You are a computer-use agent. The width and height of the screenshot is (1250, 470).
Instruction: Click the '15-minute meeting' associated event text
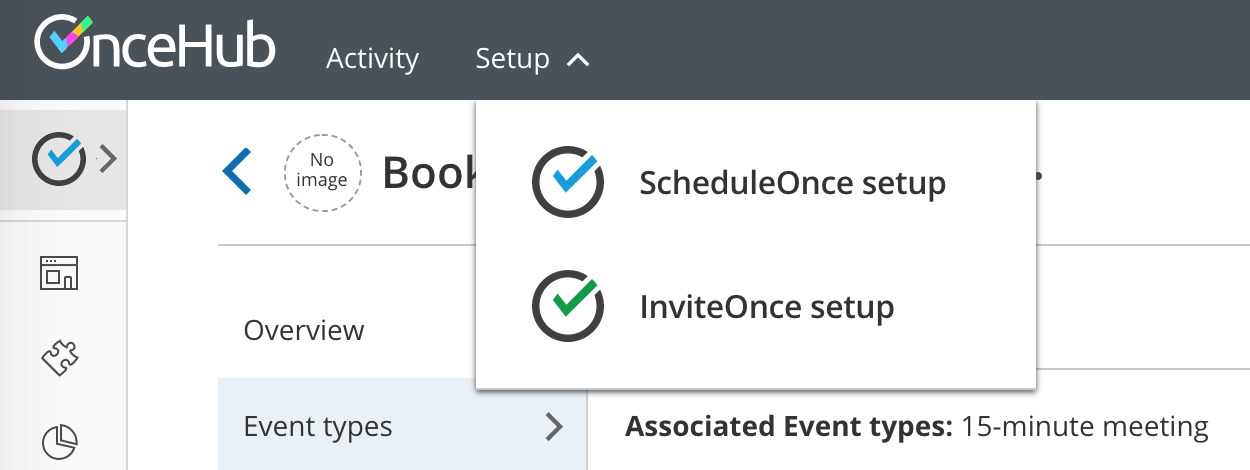(x=1084, y=427)
